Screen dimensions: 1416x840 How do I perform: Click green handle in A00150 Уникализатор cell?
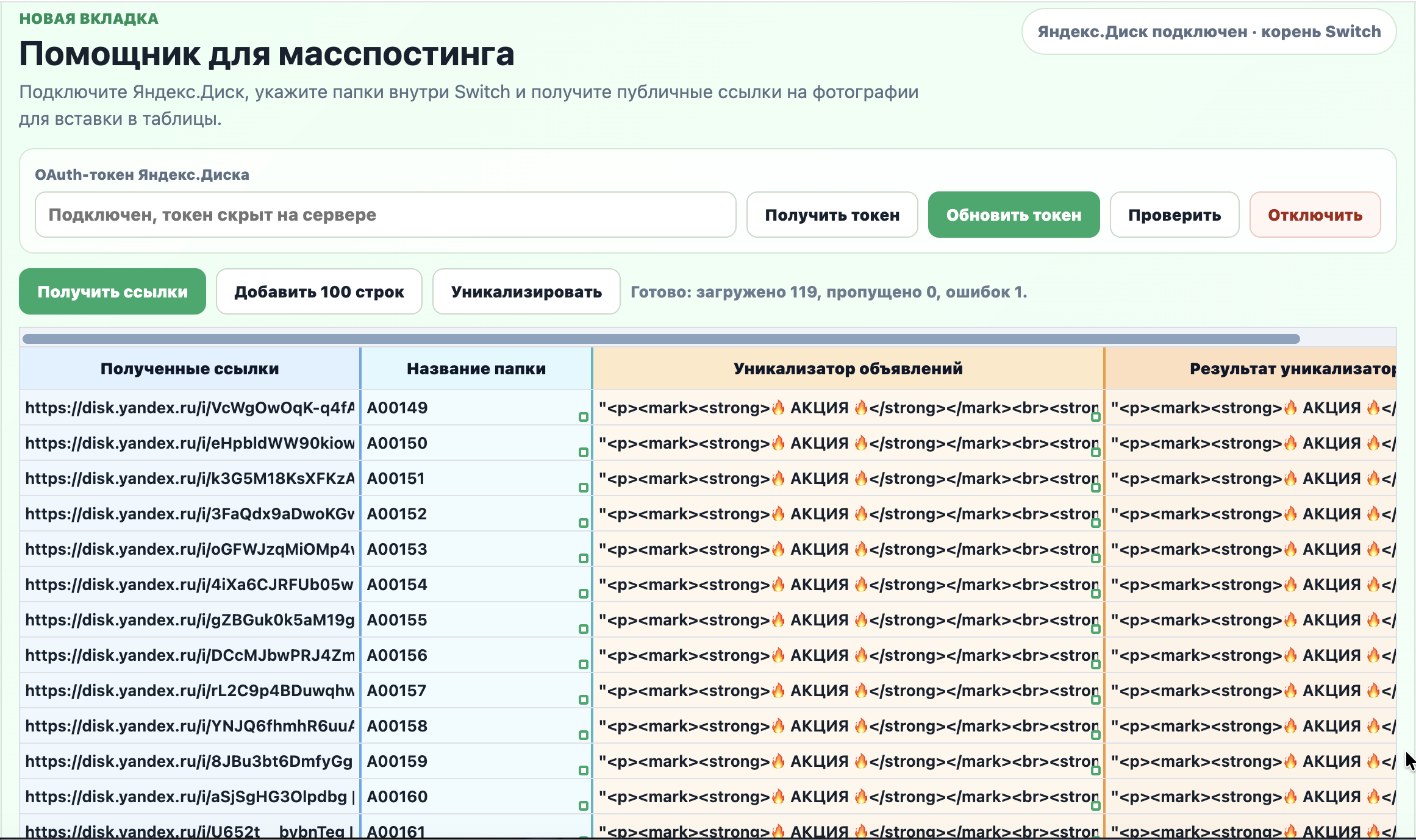(x=1096, y=452)
